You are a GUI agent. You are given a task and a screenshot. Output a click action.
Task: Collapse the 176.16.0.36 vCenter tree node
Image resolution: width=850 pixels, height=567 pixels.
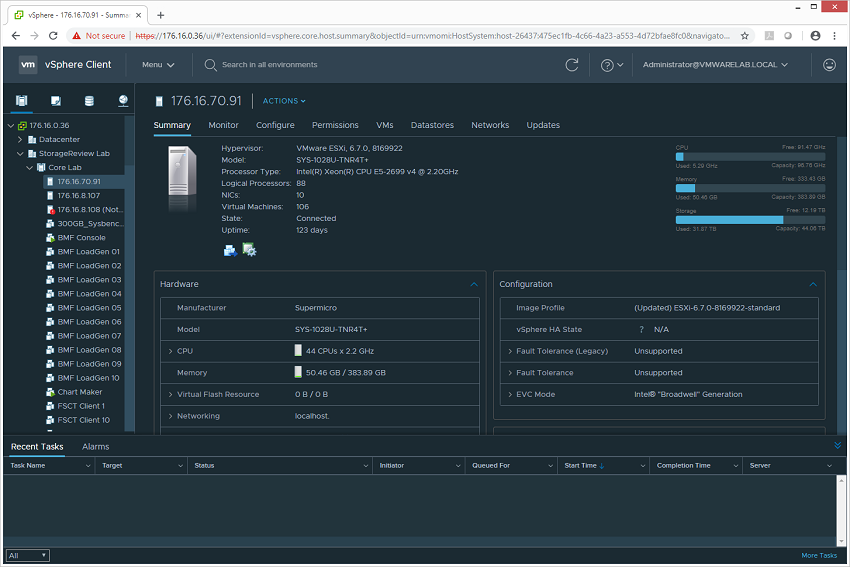11,126
